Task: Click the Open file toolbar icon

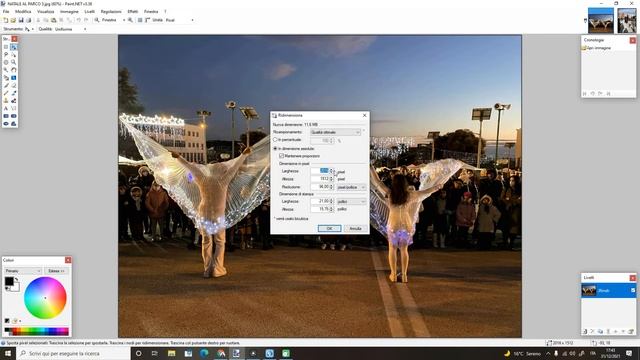Action: [13, 20]
